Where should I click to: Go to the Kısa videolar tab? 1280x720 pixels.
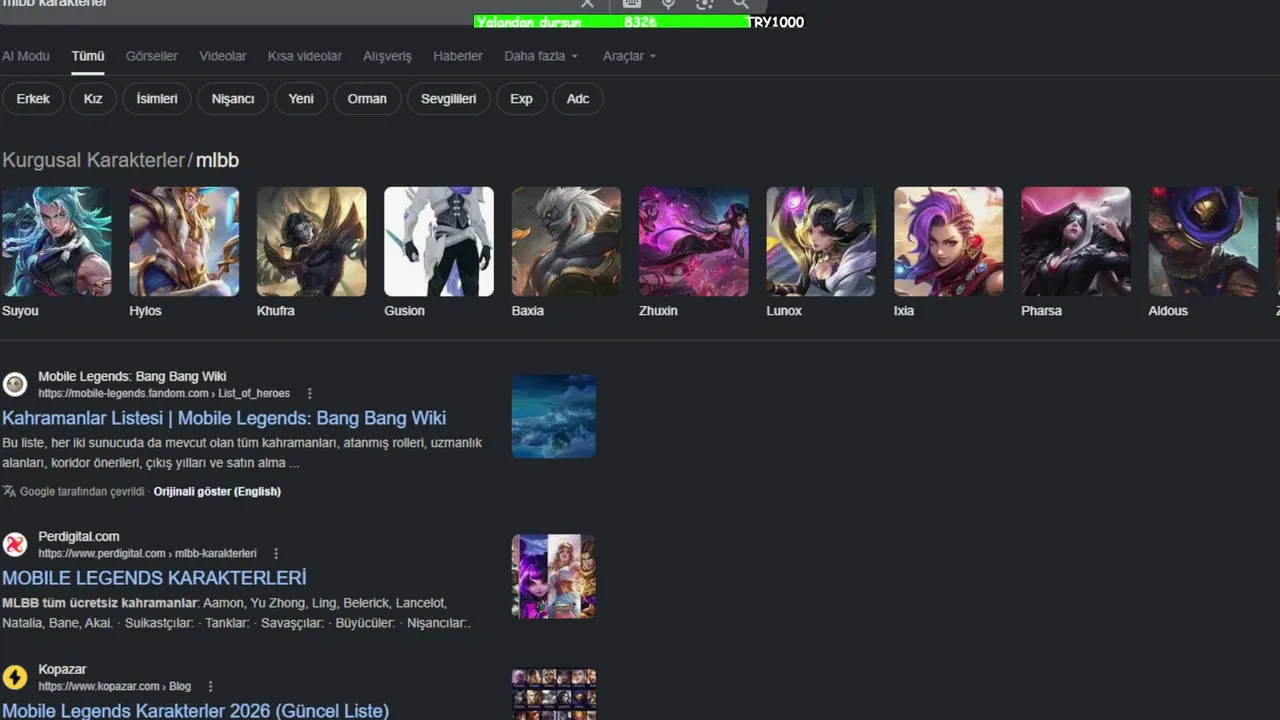tap(305, 56)
